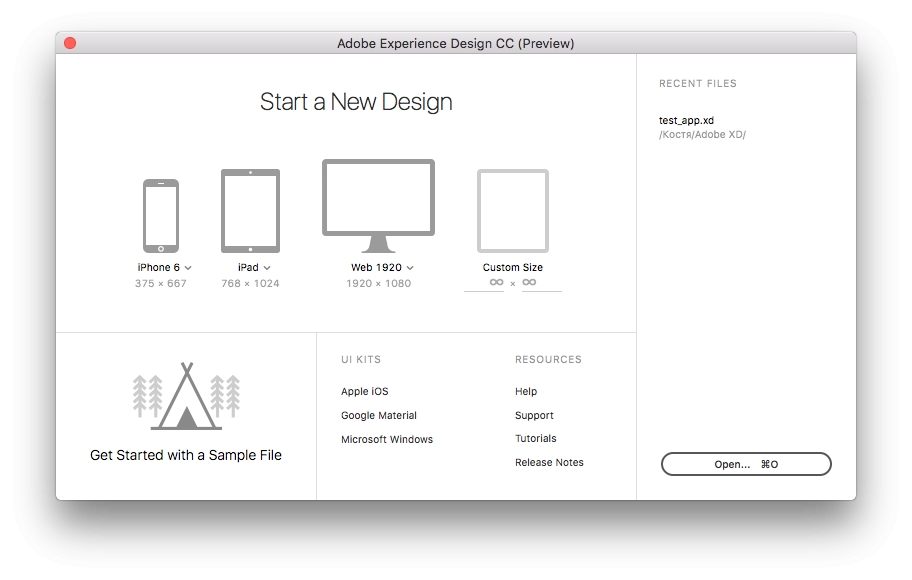Screen dimensions: 912x580
Task: Click the tent sample file illustration
Action: [186, 396]
